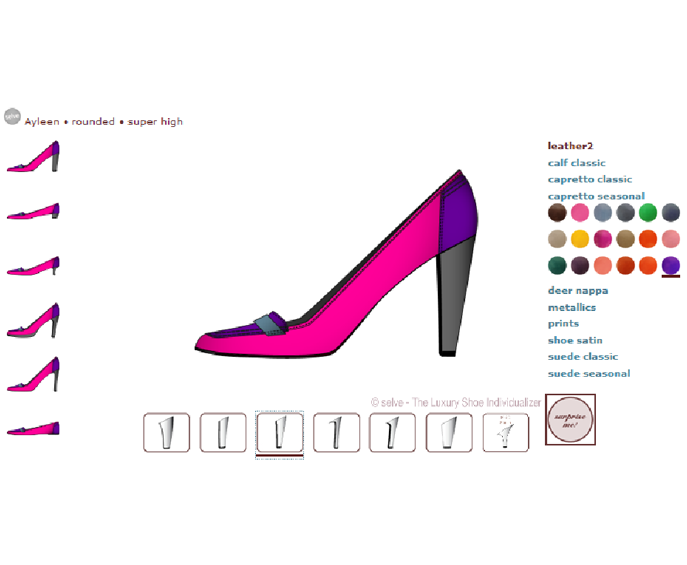Pick the sparkly stiletto heel option
The image size is (687, 565).
coord(506,433)
